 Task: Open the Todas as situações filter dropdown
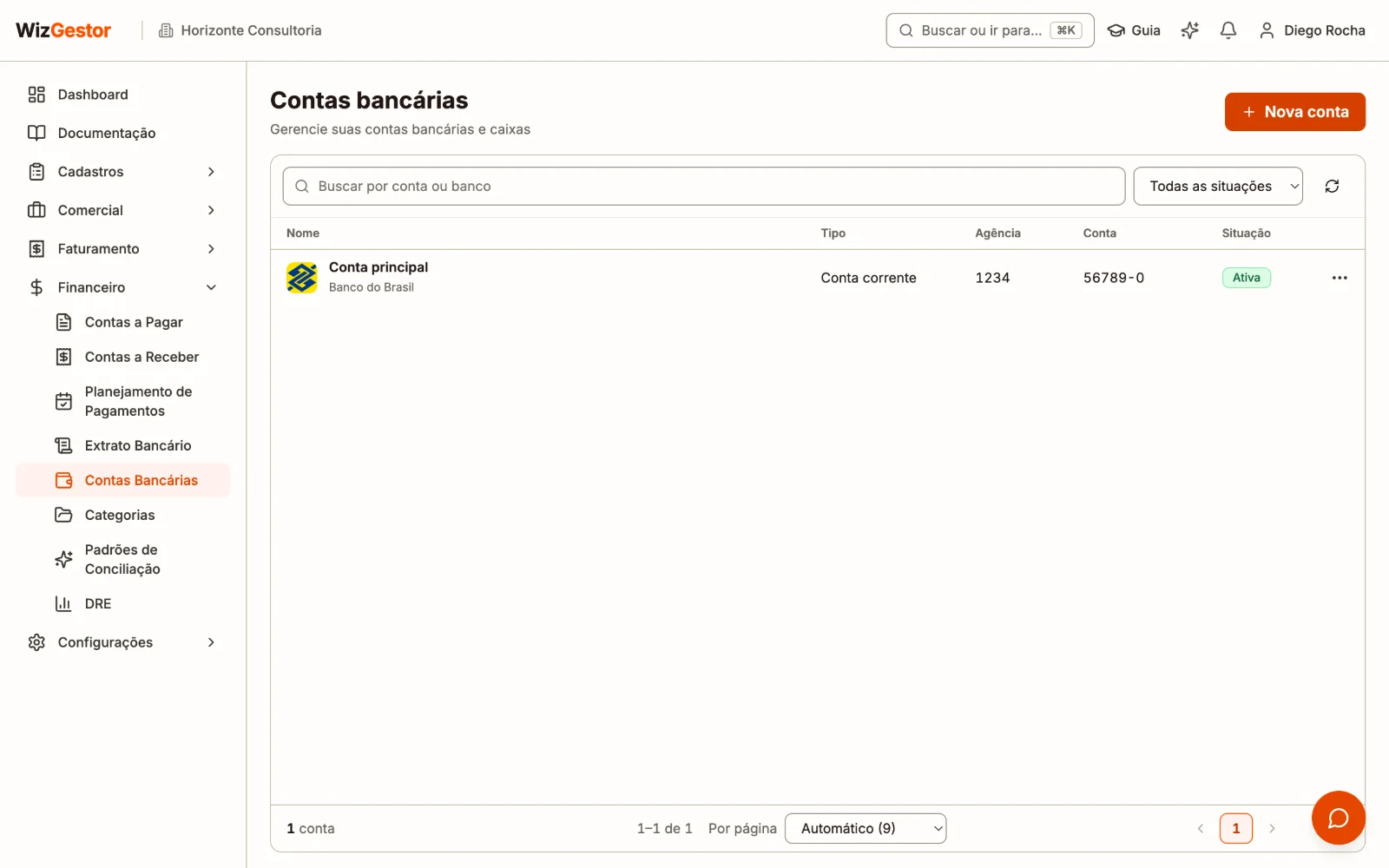click(1218, 186)
